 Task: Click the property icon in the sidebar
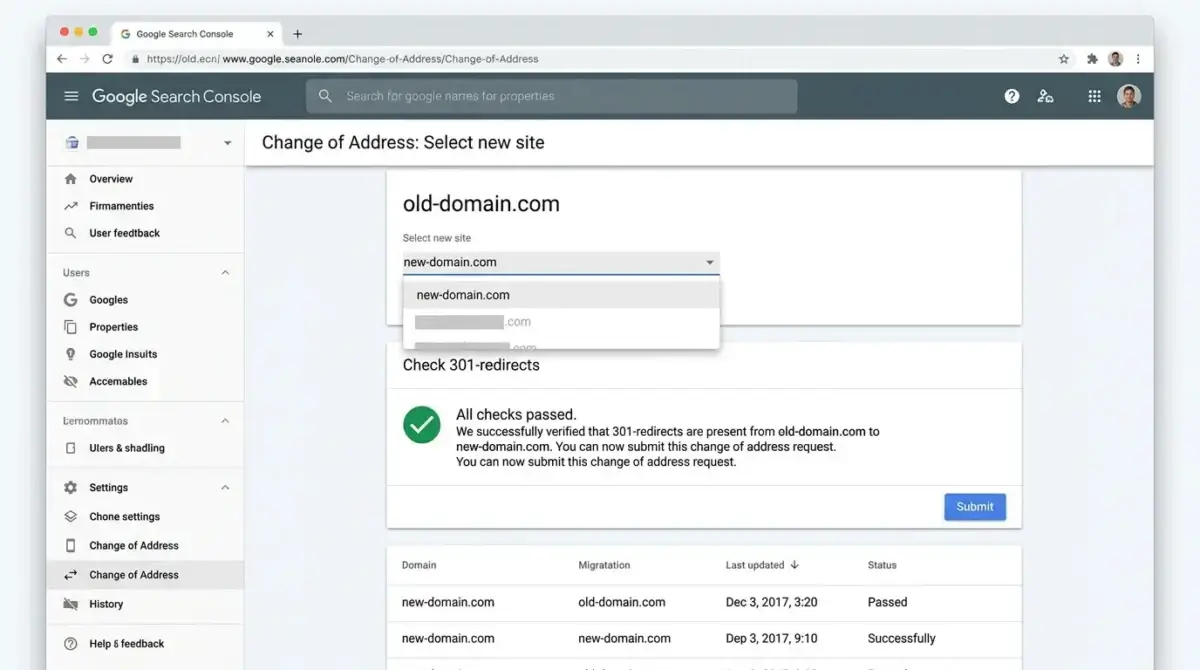click(x=72, y=143)
